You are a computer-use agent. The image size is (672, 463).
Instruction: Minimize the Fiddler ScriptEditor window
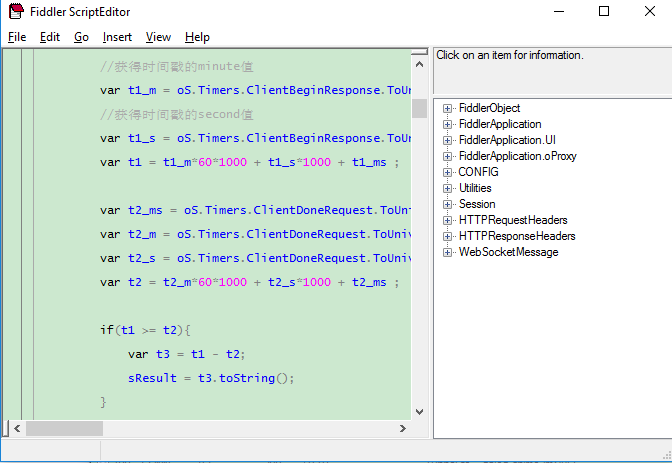click(559, 12)
